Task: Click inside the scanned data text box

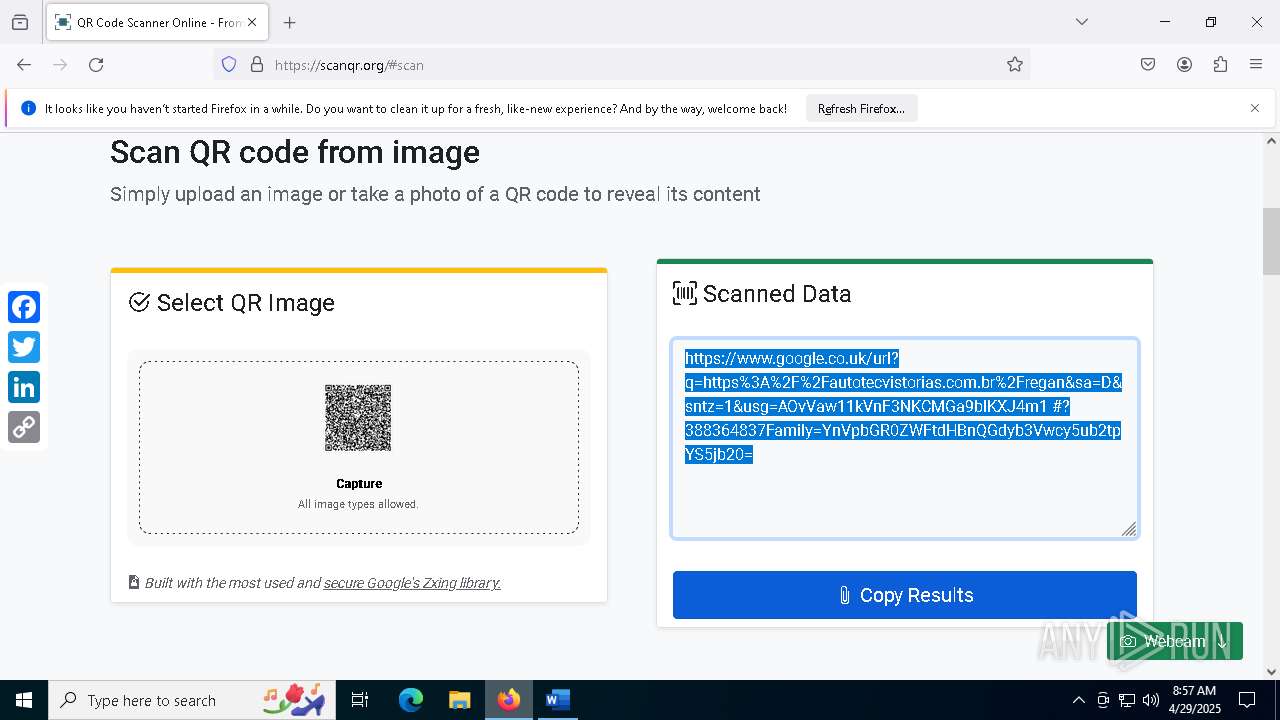Action: 905,438
